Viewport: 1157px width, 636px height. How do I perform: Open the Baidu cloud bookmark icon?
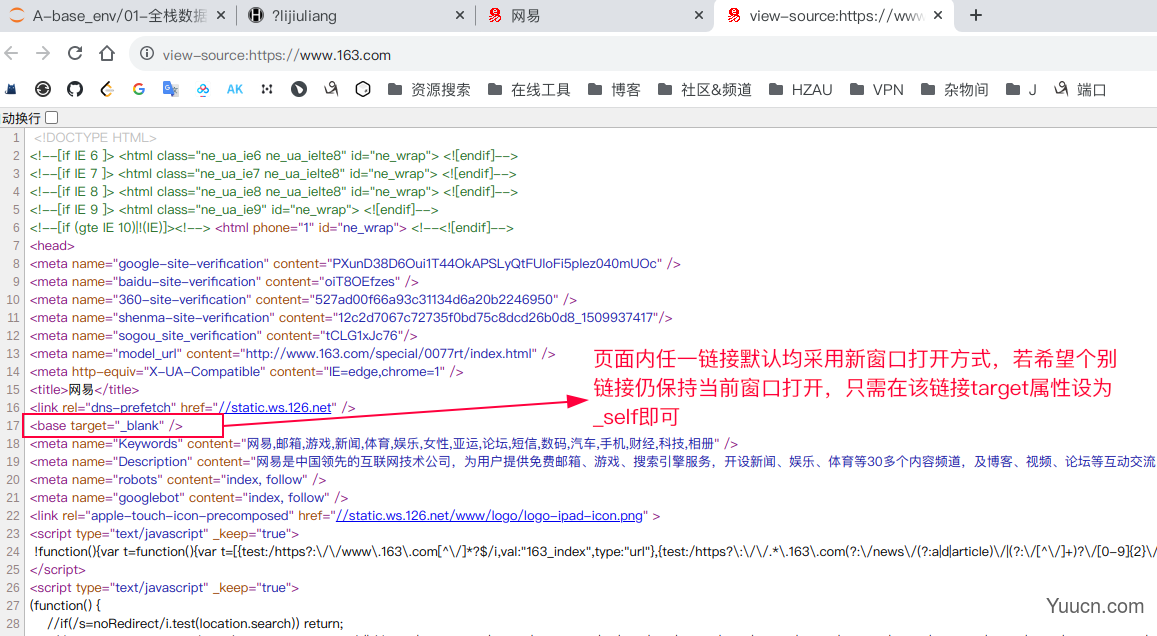pos(202,89)
